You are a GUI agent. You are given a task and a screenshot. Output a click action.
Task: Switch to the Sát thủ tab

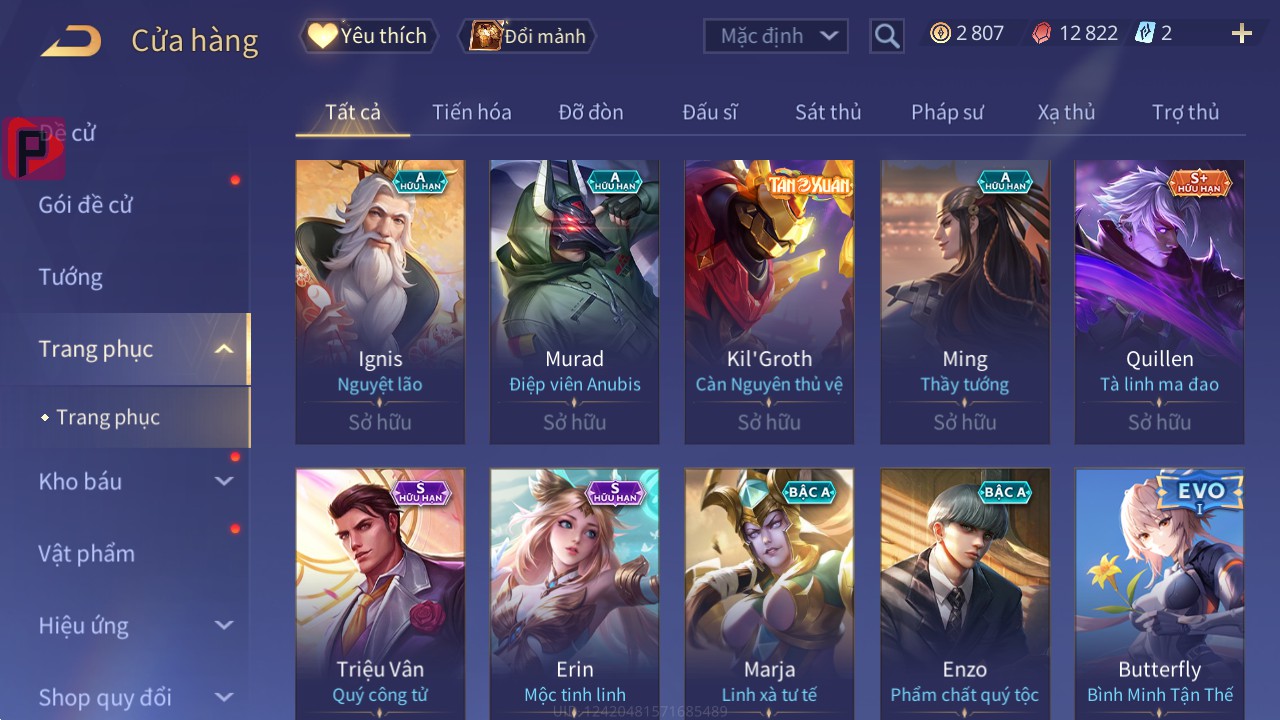click(x=828, y=112)
